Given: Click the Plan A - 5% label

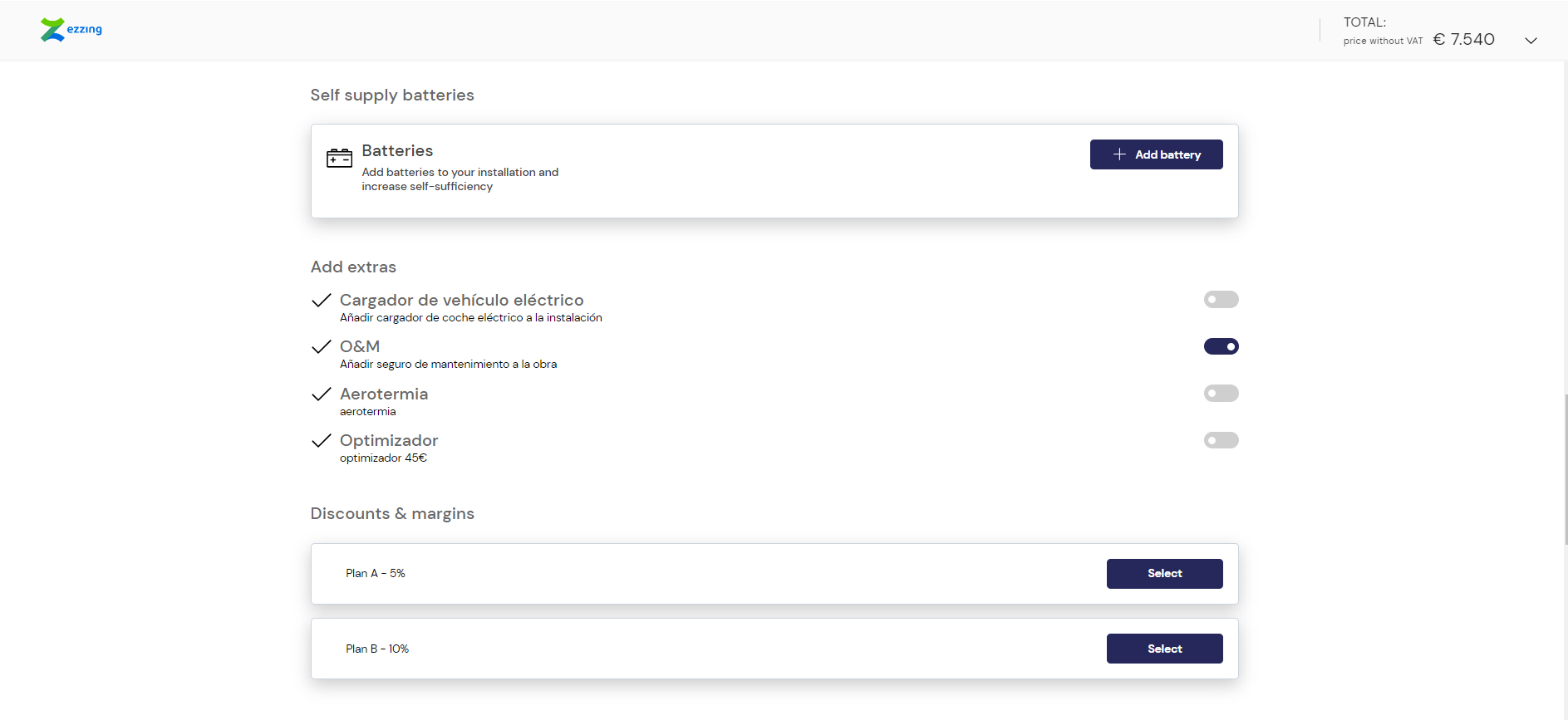Looking at the screenshot, I should (x=376, y=574).
